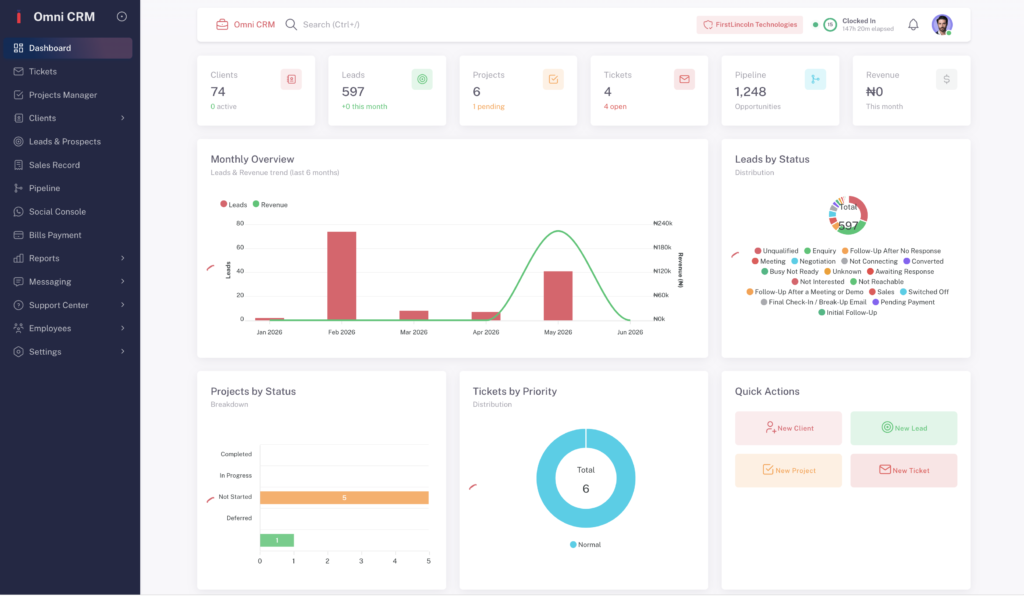This screenshot has height=597, width=1024.
Task: Click the Pipeline branch icon card
Action: tap(815, 80)
